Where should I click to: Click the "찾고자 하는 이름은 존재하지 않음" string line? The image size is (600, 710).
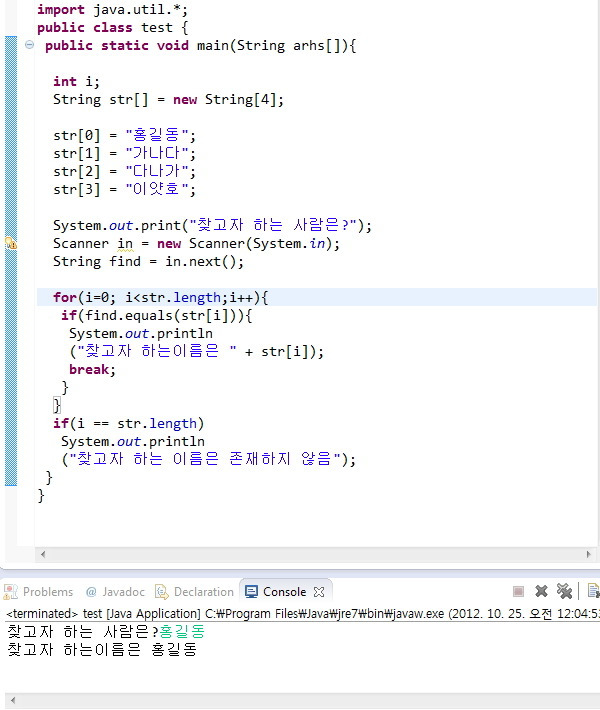click(x=209, y=459)
